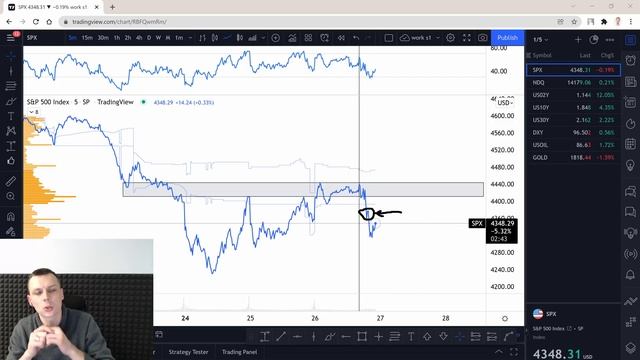Click the Publish button
Viewport: 640px width, 360px height.
[x=507, y=38]
